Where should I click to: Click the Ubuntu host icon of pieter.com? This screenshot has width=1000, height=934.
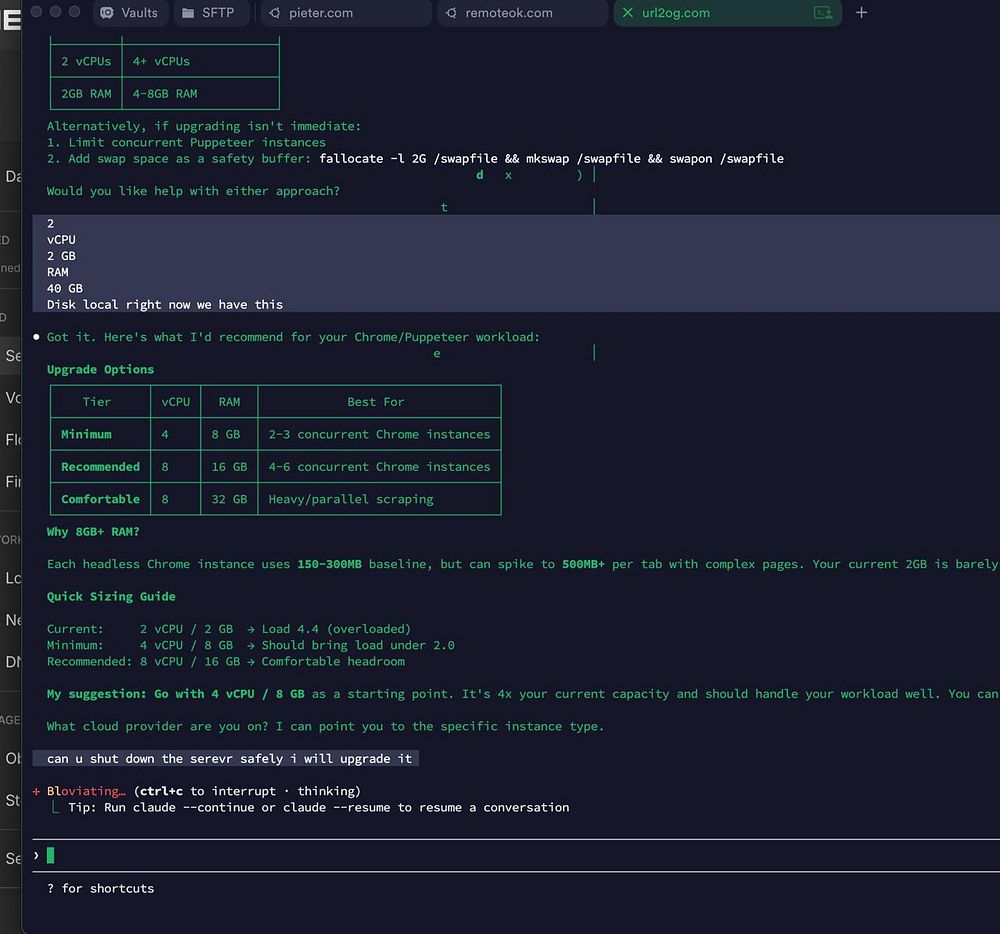(274, 13)
